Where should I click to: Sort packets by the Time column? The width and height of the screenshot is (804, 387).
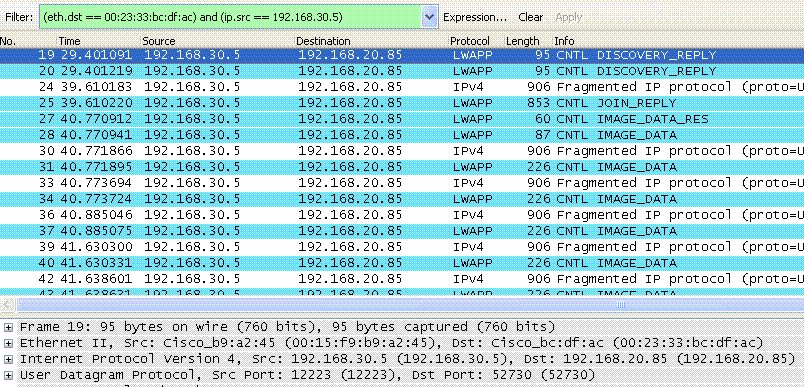(x=98, y=41)
